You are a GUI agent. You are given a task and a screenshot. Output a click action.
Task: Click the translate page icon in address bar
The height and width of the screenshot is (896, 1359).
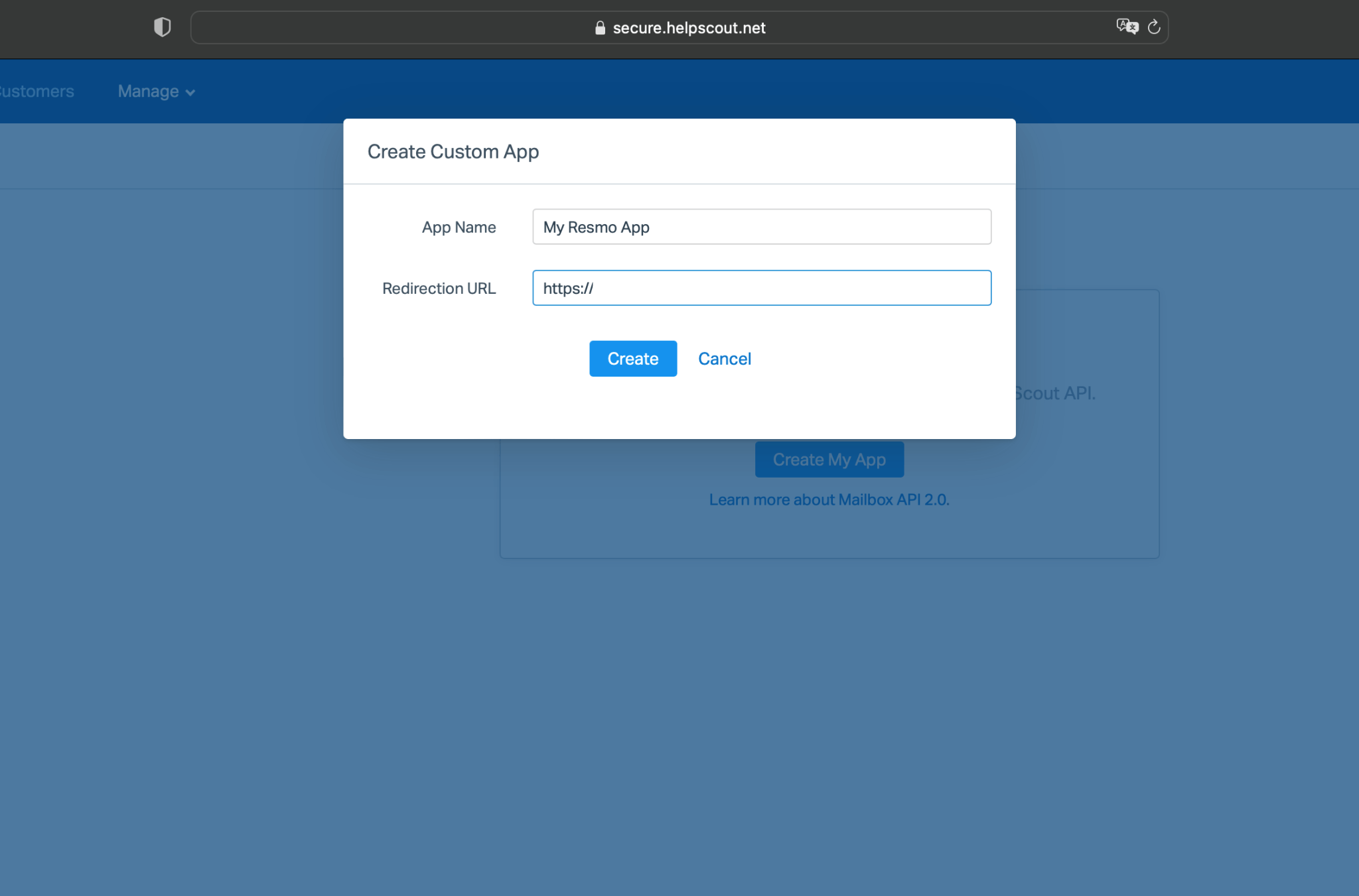[1127, 27]
